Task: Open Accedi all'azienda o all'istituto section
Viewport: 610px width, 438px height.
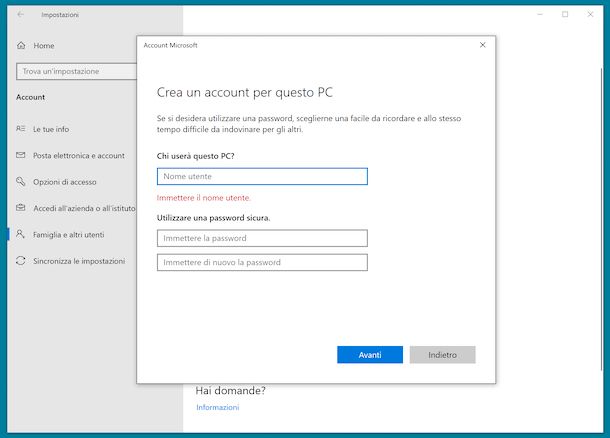Action: [x=84, y=208]
